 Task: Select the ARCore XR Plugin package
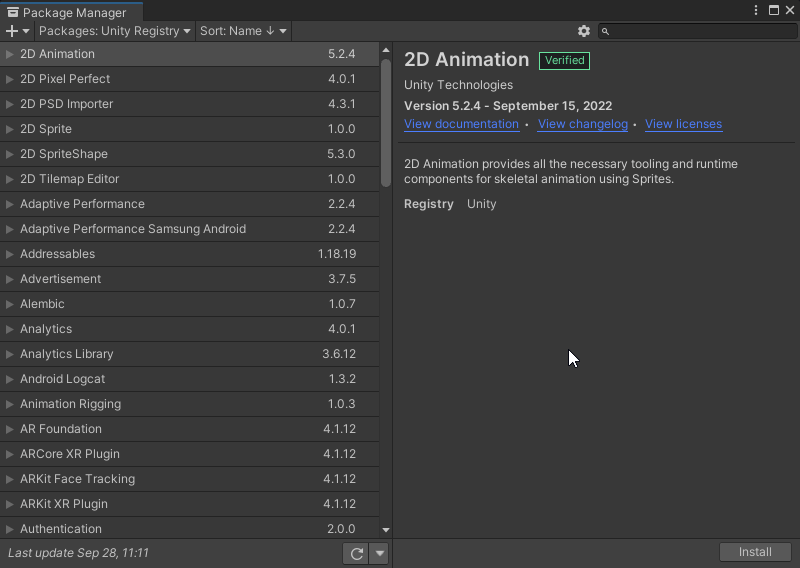pos(189,454)
